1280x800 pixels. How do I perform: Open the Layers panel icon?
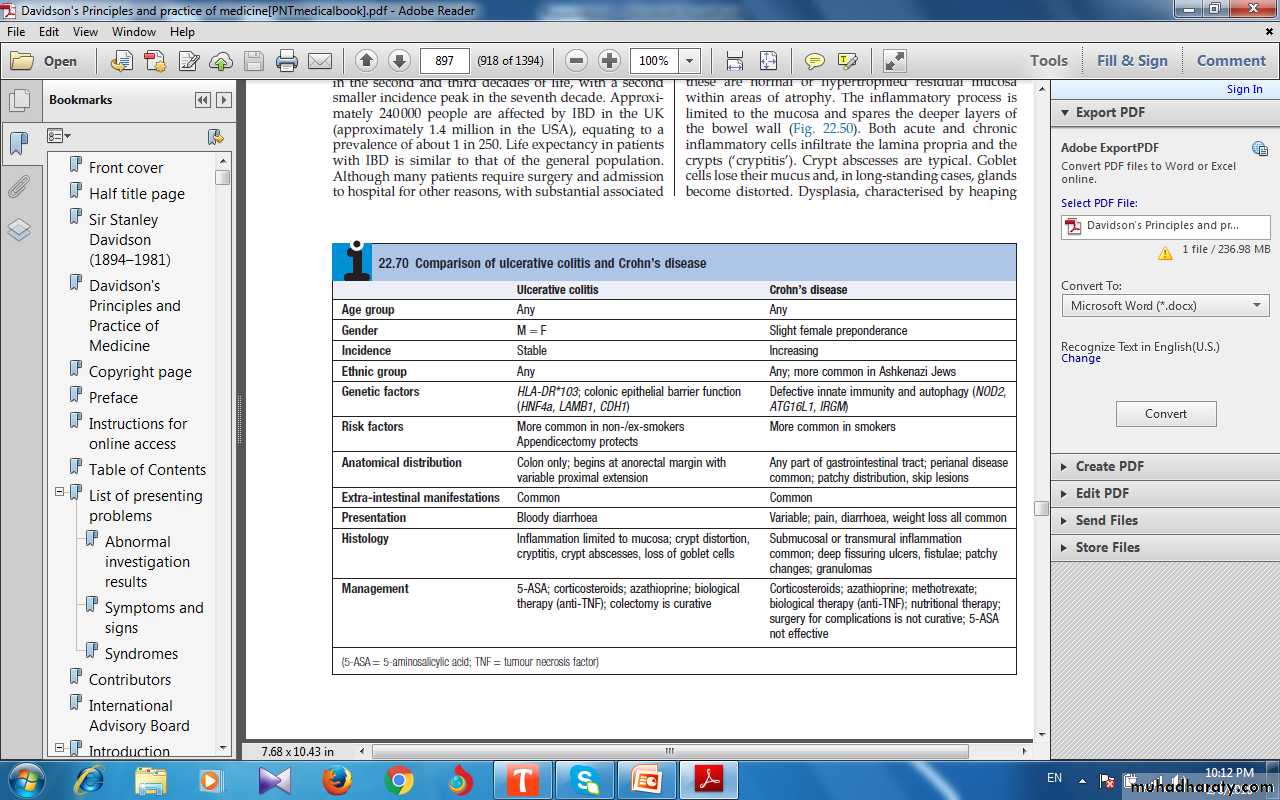pyautogui.click(x=18, y=231)
